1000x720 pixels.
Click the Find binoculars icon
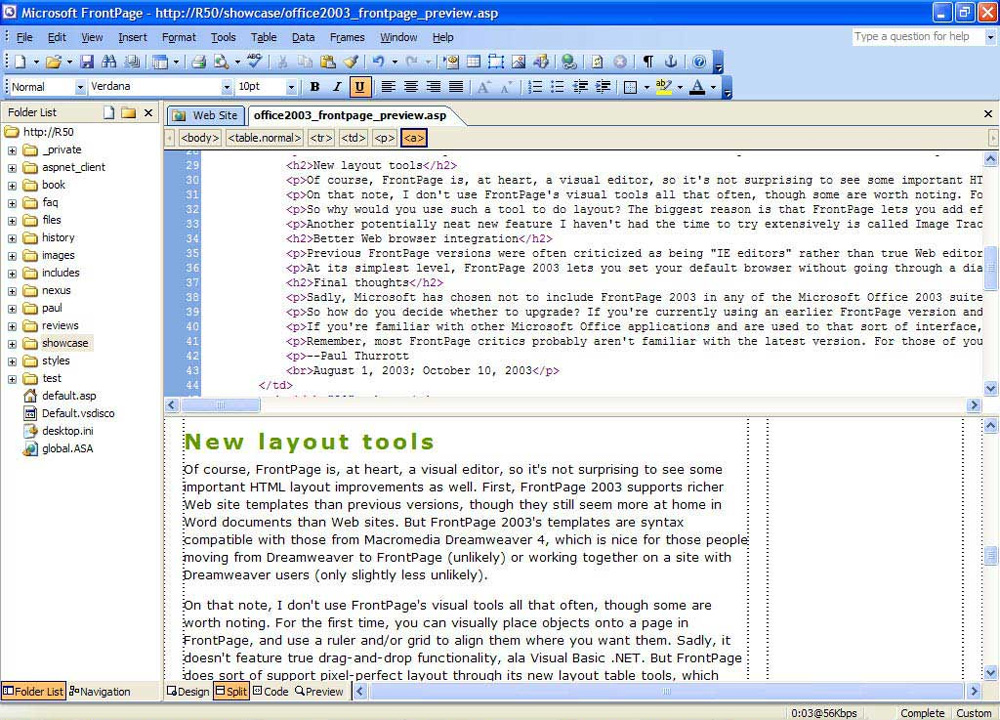pyautogui.click(x=109, y=62)
